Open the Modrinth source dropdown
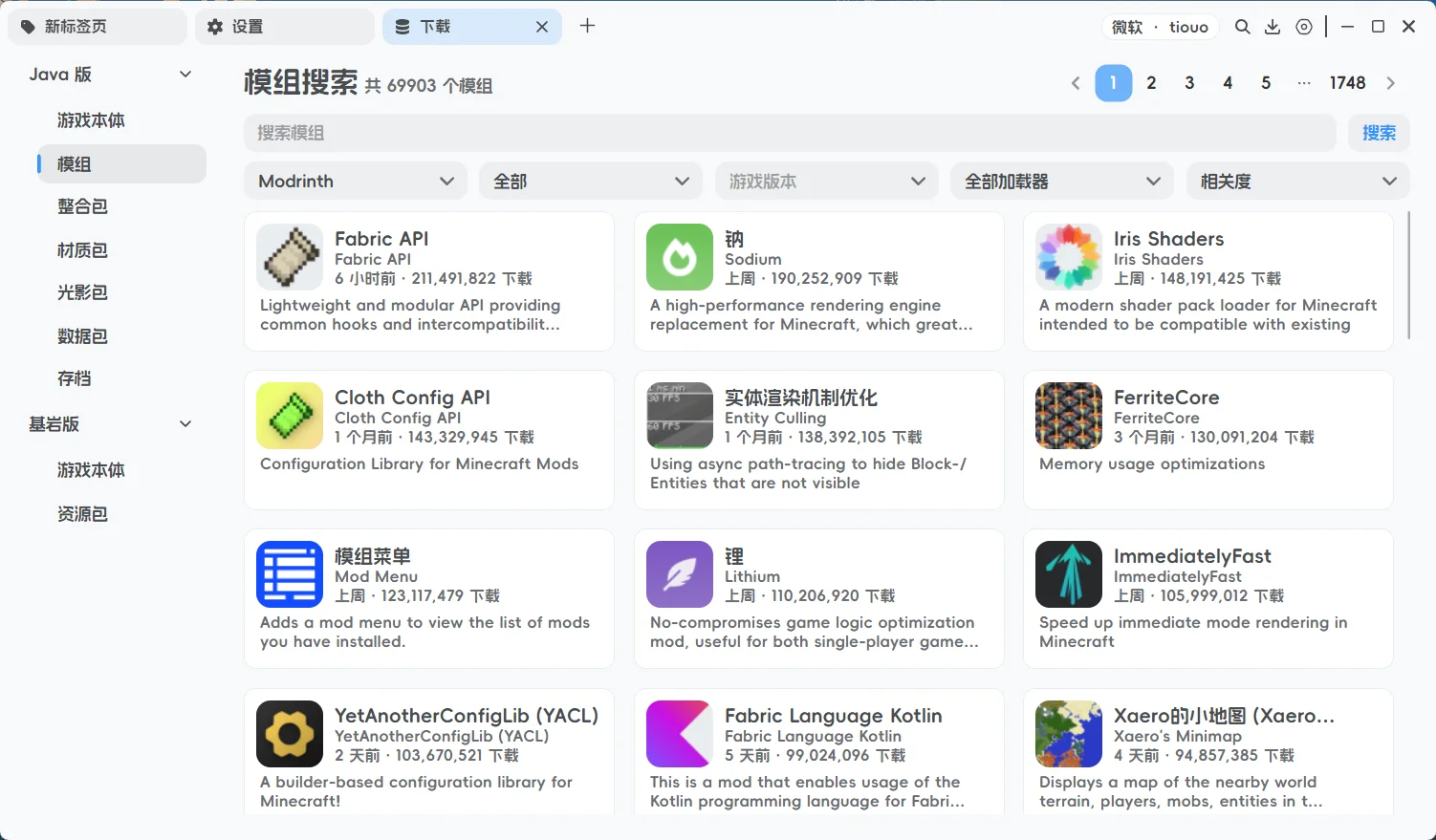The image size is (1436, 840). click(x=356, y=181)
